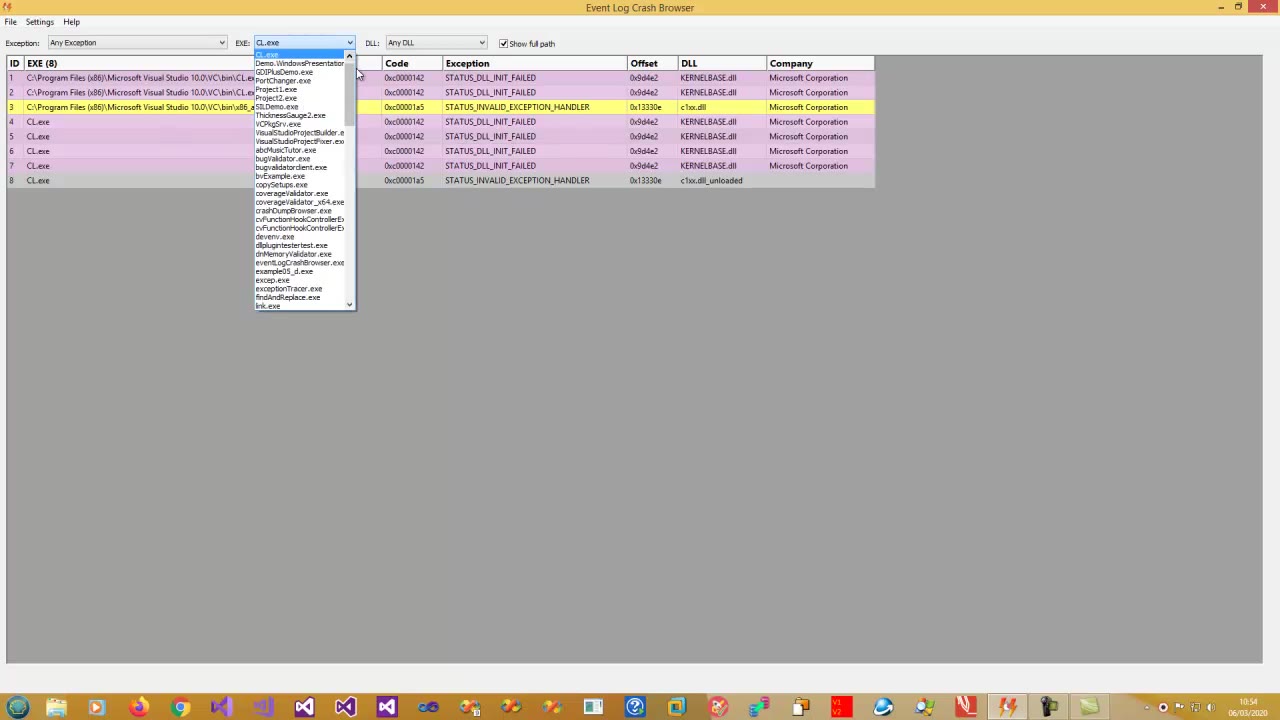This screenshot has width=1280, height=720.
Task: Open File Explorer in the taskbar
Action: [x=55, y=707]
